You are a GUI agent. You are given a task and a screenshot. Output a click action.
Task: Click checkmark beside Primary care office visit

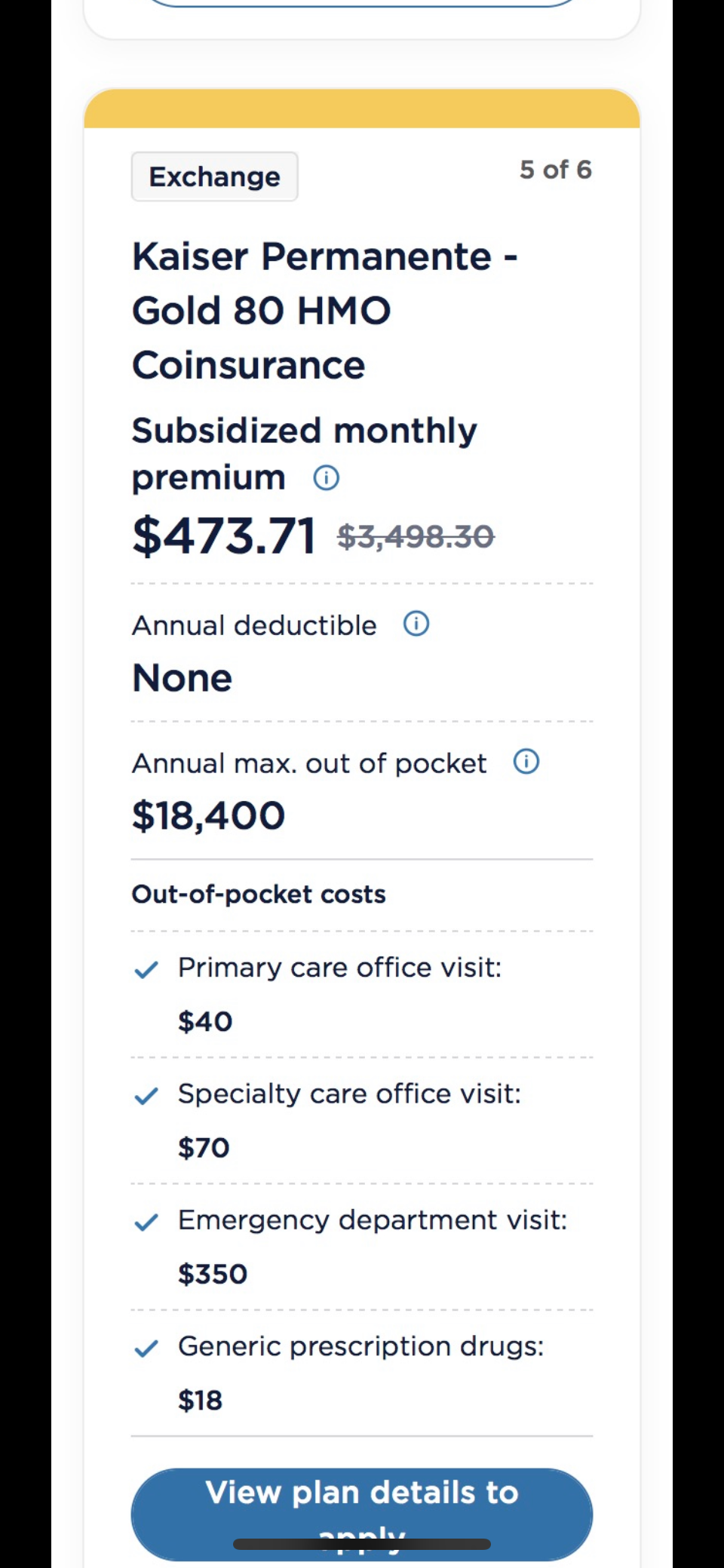146,969
